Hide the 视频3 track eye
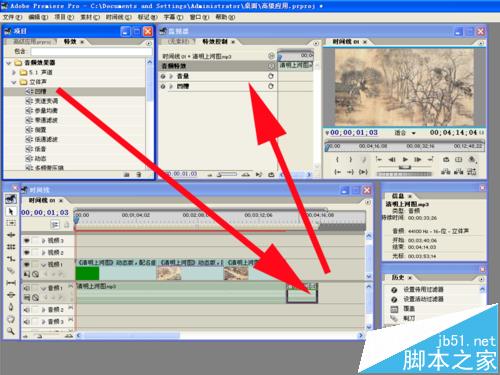The image size is (500, 375). [x=27, y=240]
